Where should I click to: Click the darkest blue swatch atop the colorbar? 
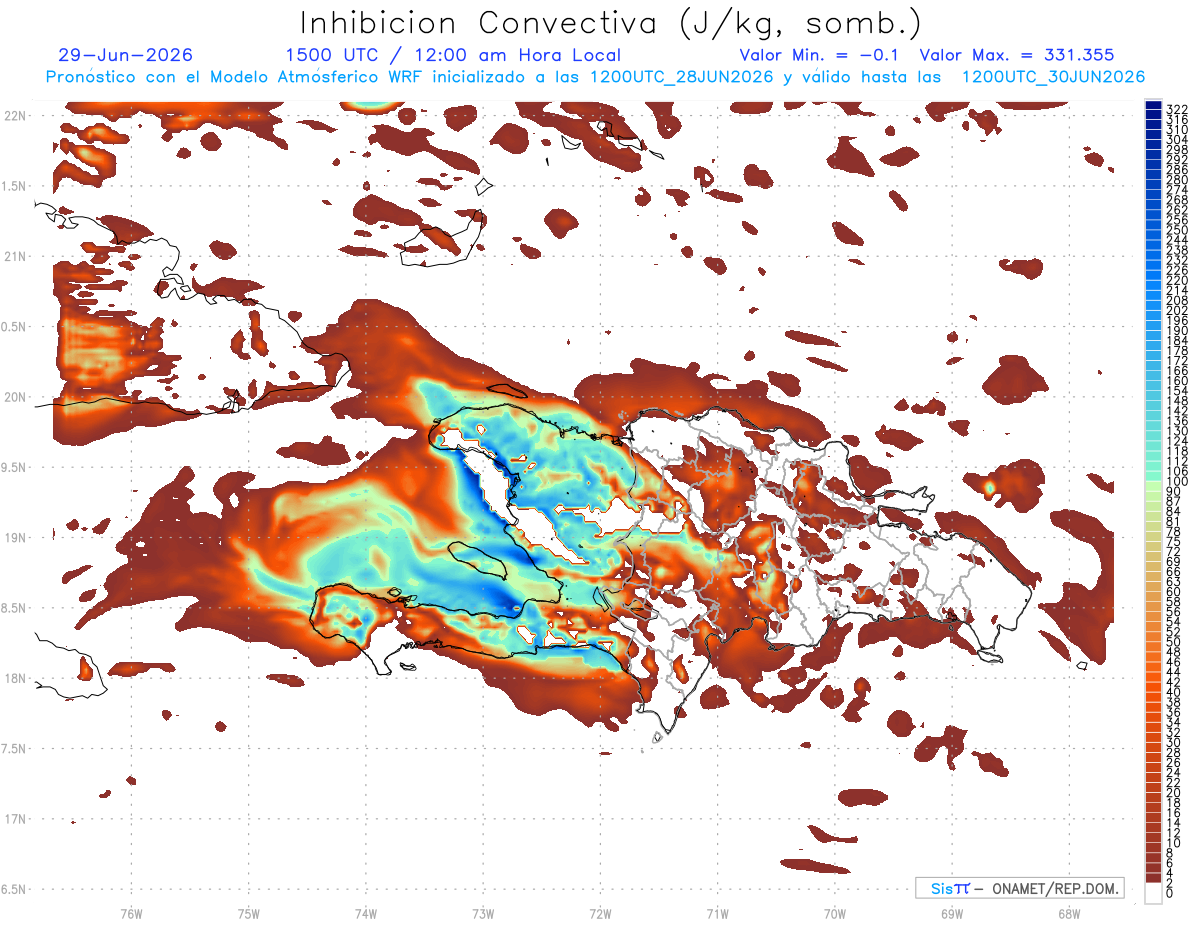(1153, 106)
